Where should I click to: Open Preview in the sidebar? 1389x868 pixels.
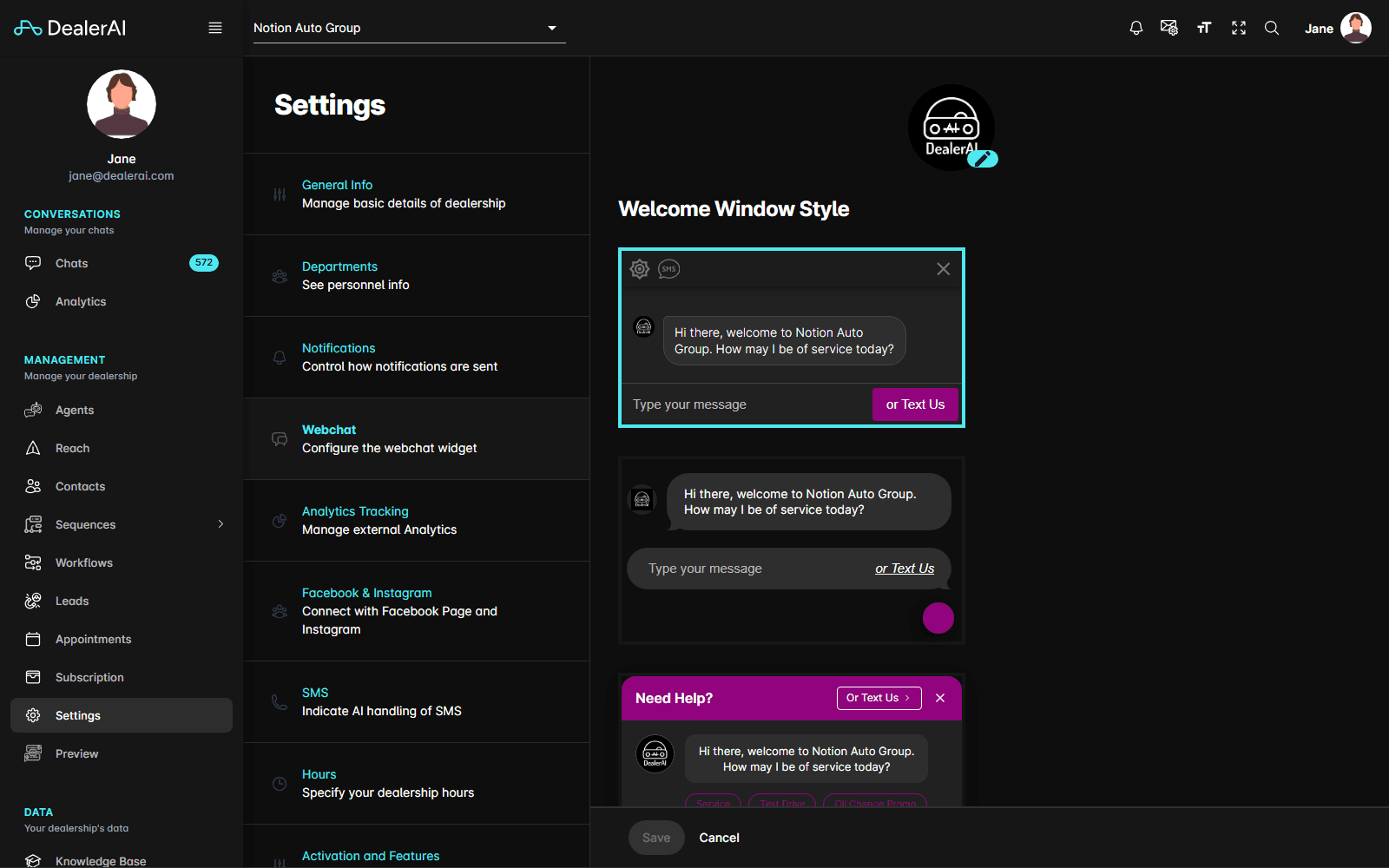click(x=122, y=753)
